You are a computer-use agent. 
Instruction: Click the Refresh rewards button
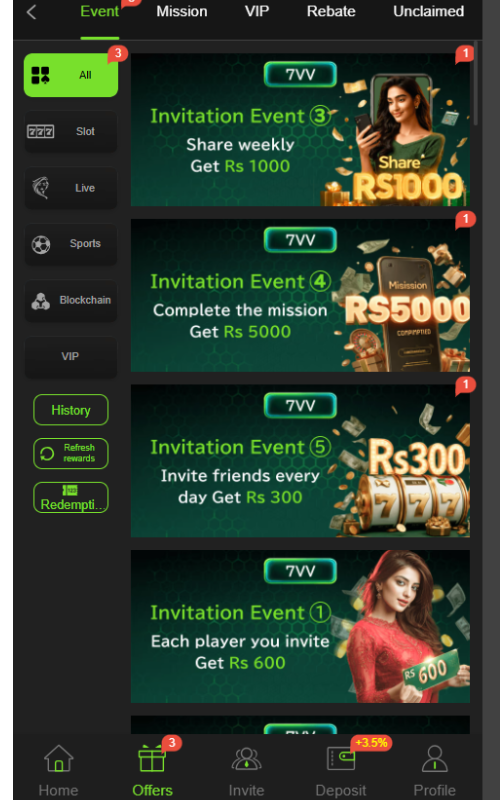71,453
